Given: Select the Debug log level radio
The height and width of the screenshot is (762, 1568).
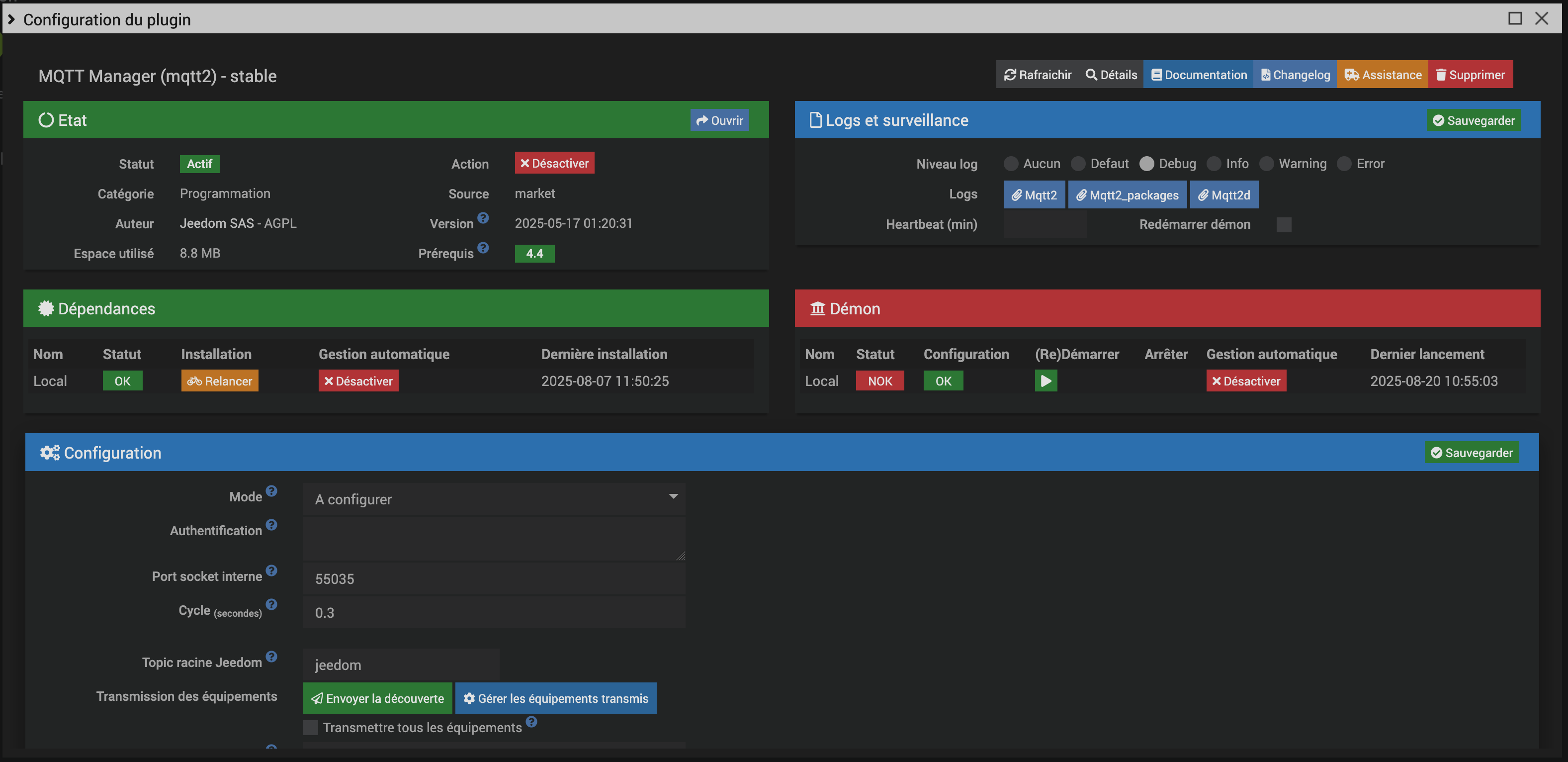Looking at the screenshot, I should click(x=1147, y=164).
